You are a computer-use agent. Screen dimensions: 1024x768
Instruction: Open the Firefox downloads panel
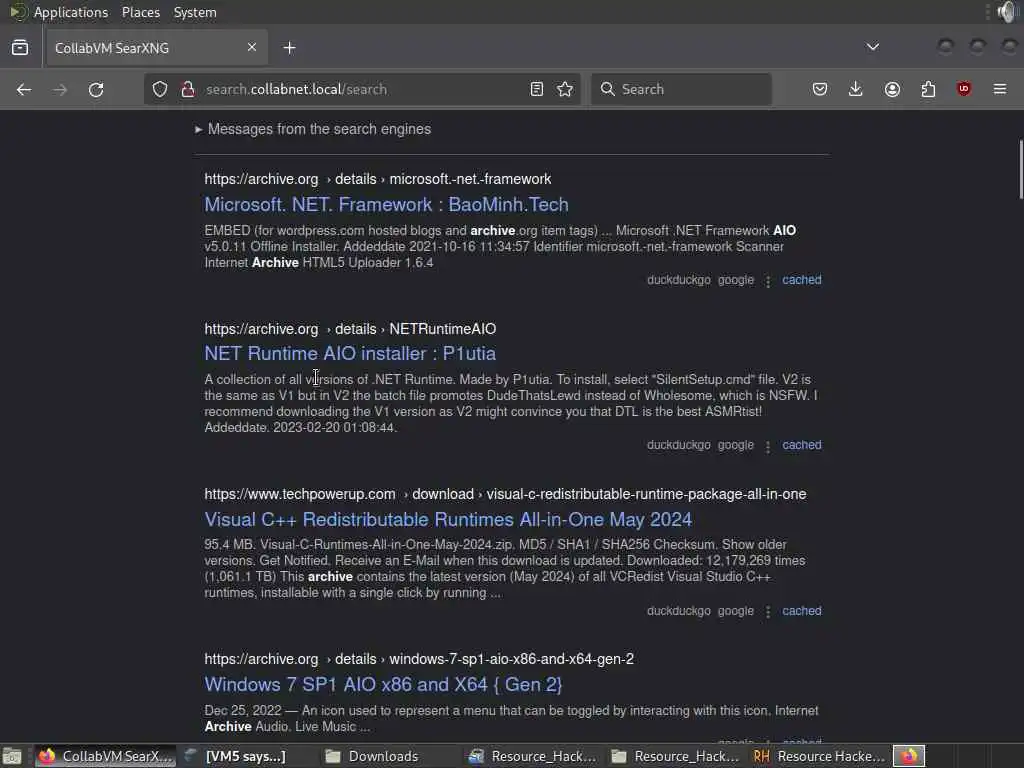point(856,89)
